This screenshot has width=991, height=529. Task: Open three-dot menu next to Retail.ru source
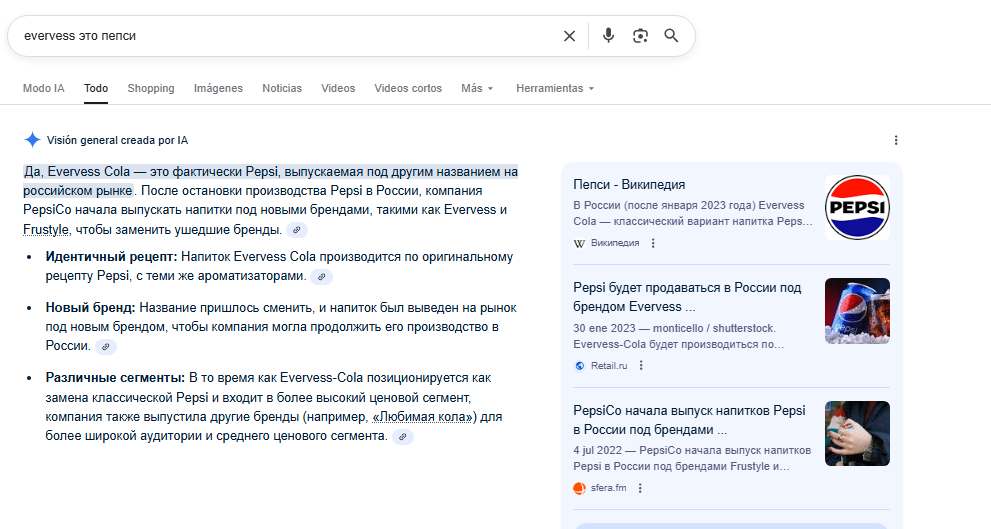[640, 366]
